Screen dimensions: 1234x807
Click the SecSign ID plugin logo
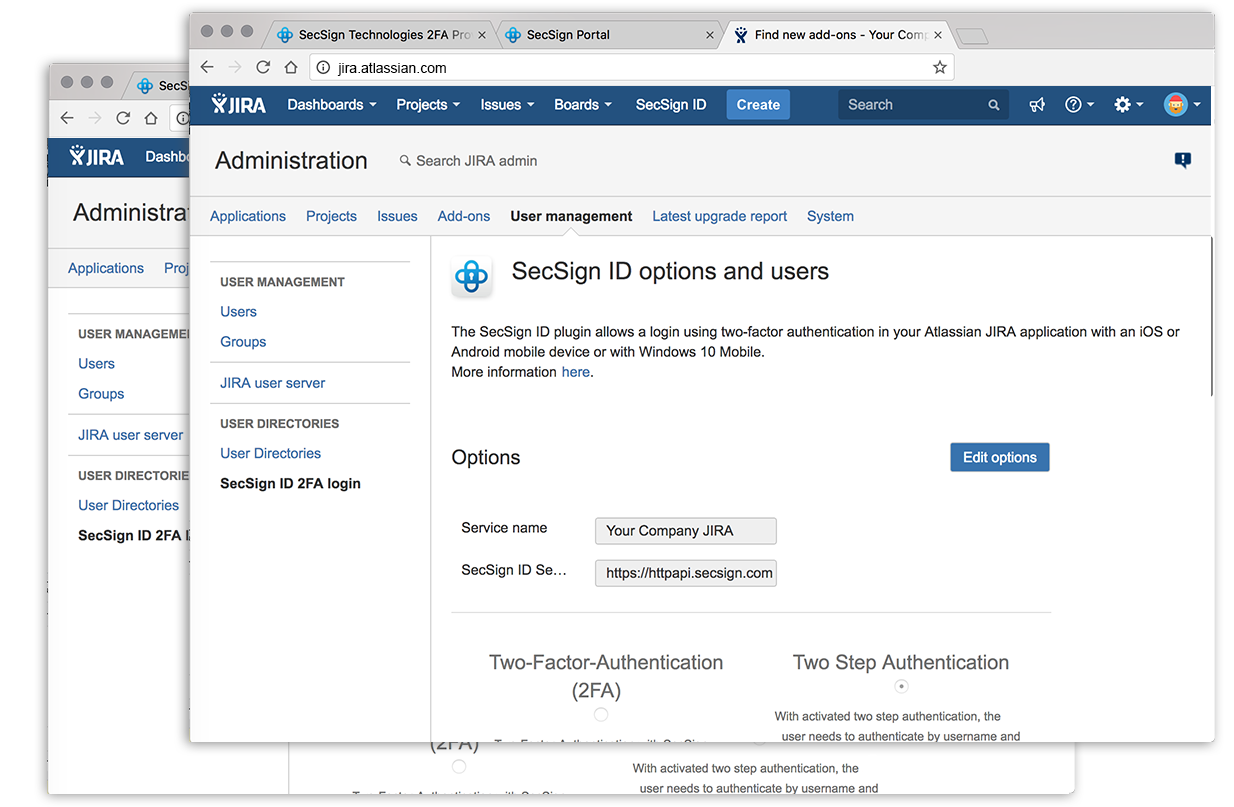click(471, 277)
